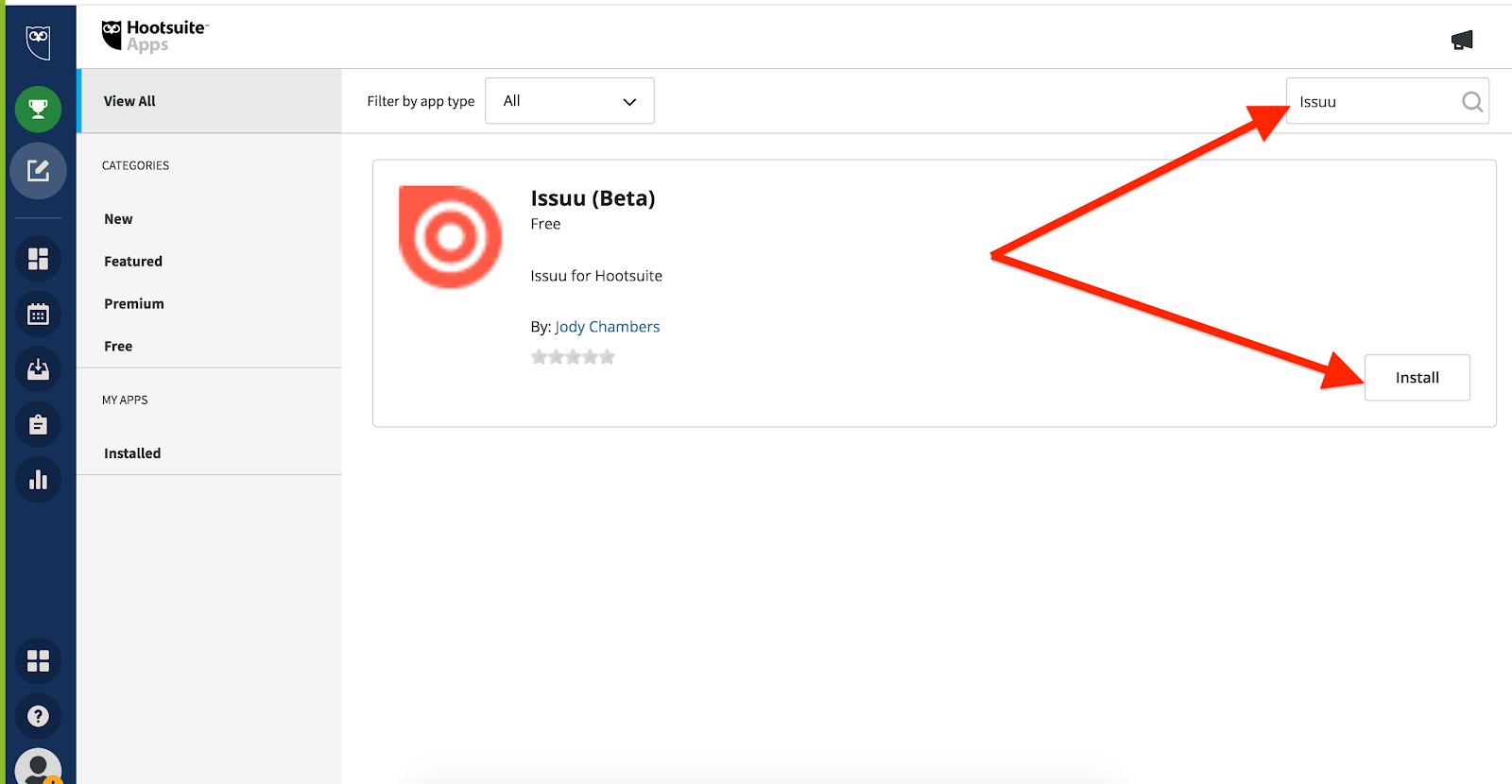1512x784 pixels.
Task: Click the Issuu (Beta) title
Action: pyautogui.click(x=593, y=198)
